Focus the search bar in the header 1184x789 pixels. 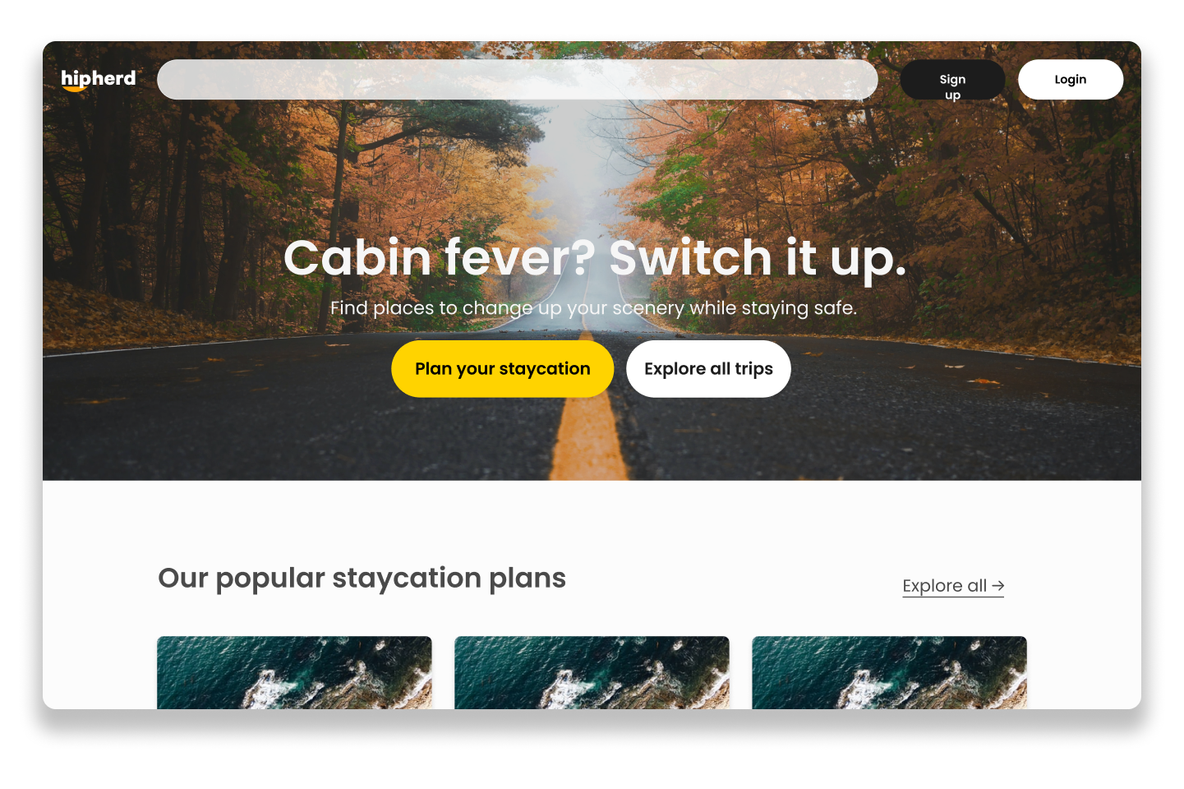point(517,79)
